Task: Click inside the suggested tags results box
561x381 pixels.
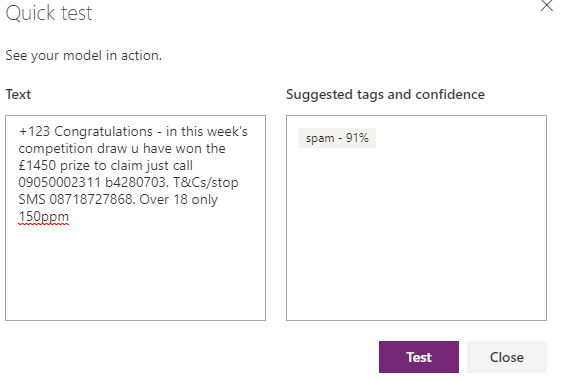Action: click(416, 233)
